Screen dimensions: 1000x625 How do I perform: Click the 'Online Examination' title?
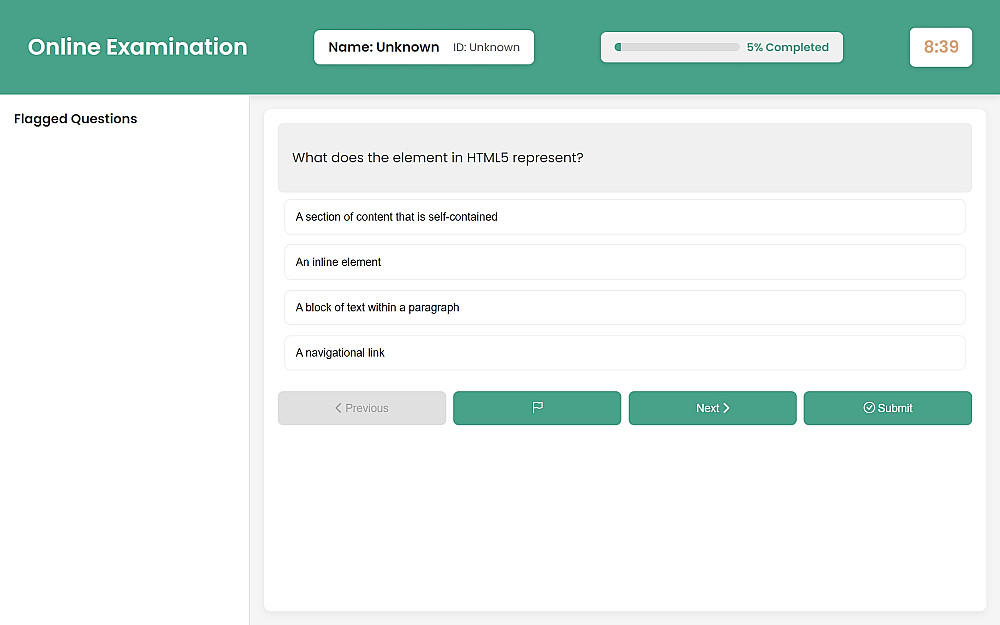coord(137,47)
